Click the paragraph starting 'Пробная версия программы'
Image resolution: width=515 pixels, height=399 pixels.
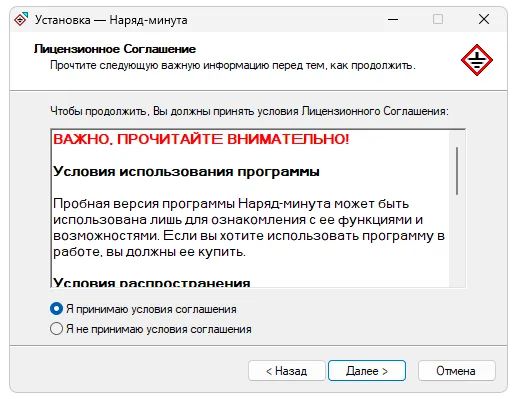(249, 228)
